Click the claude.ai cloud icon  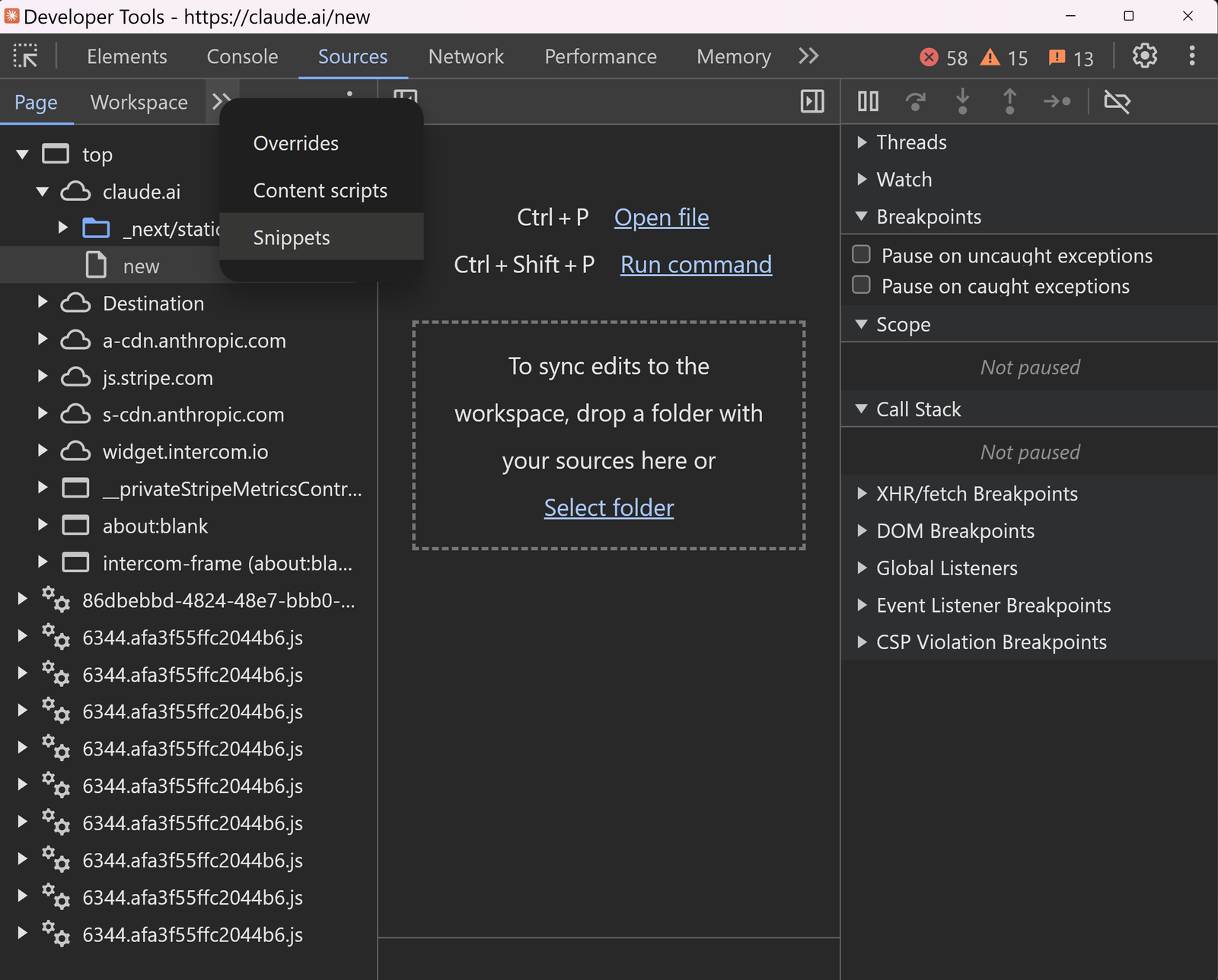pos(75,192)
